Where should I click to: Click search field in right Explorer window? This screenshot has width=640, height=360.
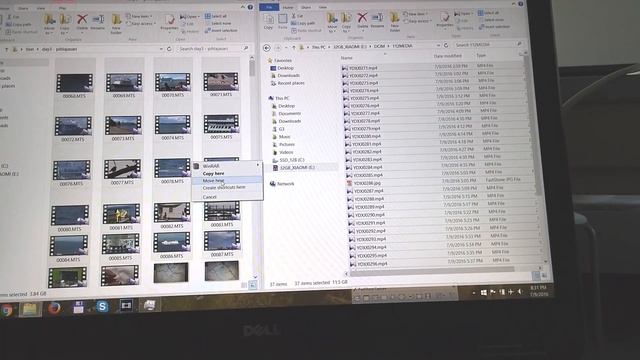[x=488, y=44]
